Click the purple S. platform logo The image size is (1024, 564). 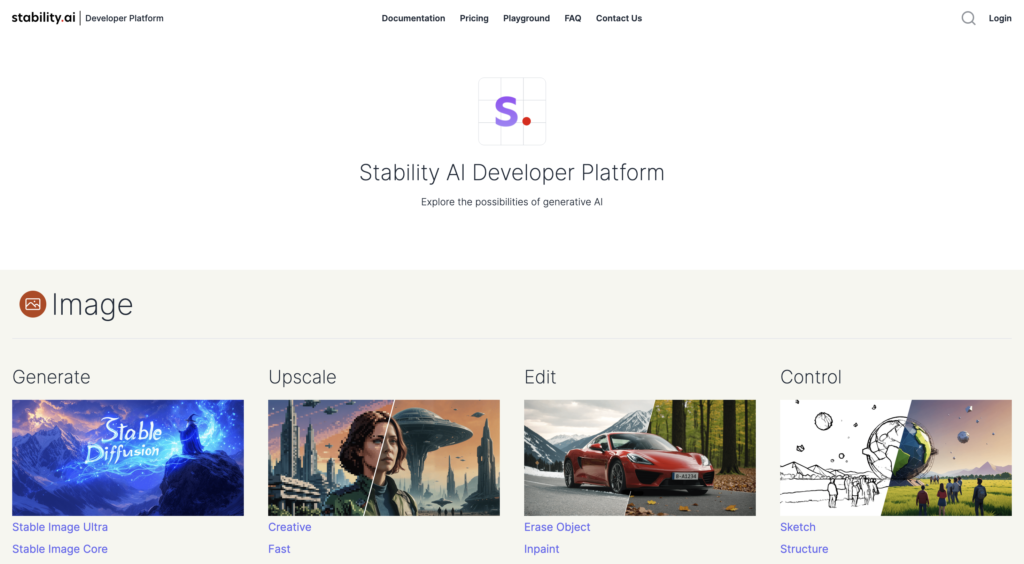pyautogui.click(x=512, y=112)
